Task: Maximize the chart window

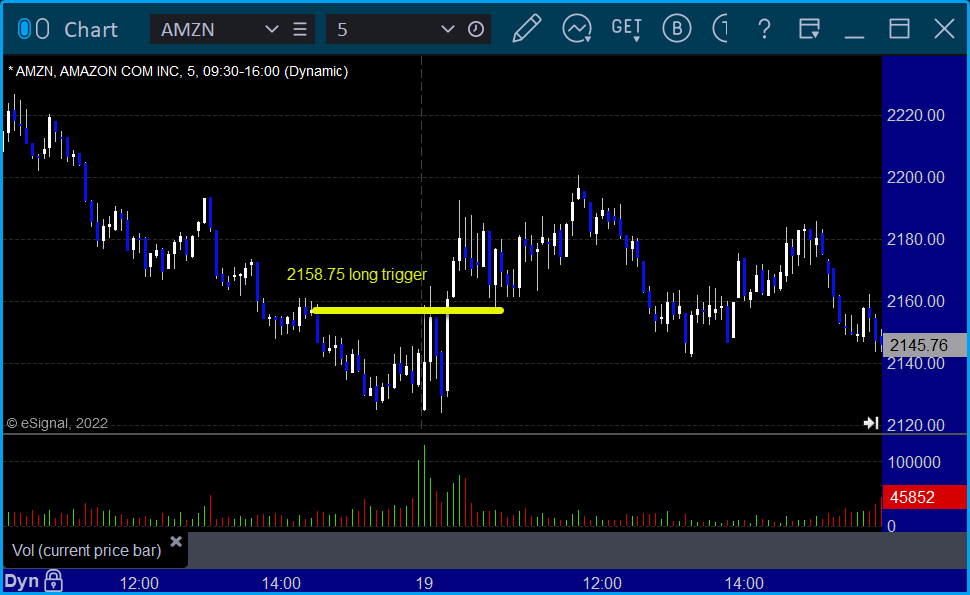Action: click(899, 29)
